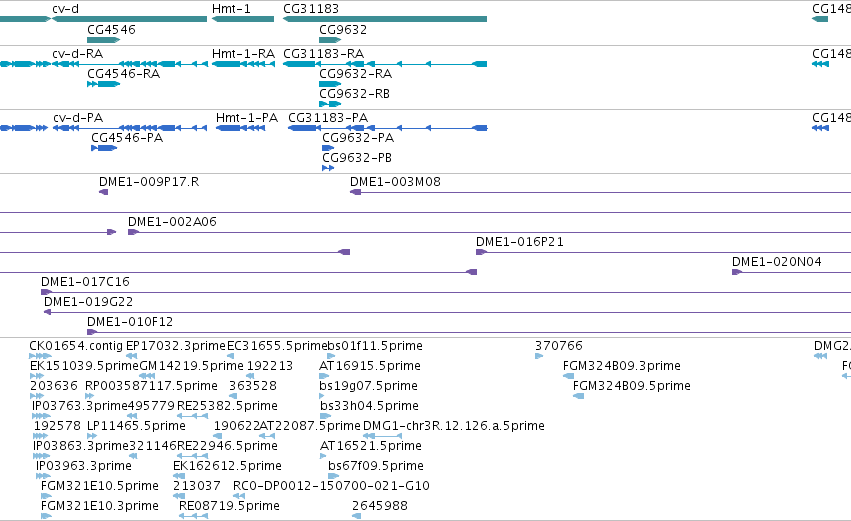The width and height of the screenshot is (851, 521).
Task: Open EST IP03863.3prime
Action: (42, 456)
